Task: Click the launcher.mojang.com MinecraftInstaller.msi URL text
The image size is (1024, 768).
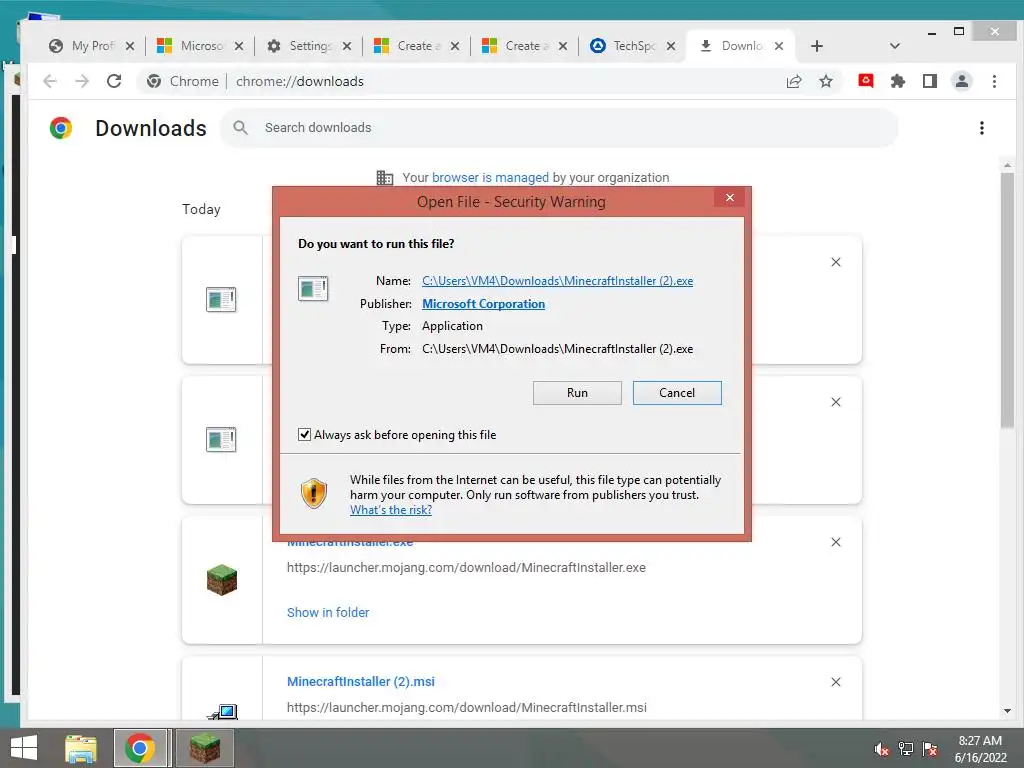Action: pos(467,707)
